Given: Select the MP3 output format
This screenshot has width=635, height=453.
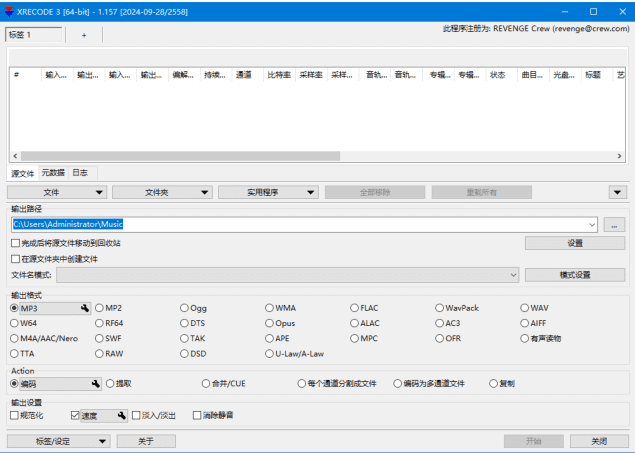Looking at the screenshot, I should [14, 308].
